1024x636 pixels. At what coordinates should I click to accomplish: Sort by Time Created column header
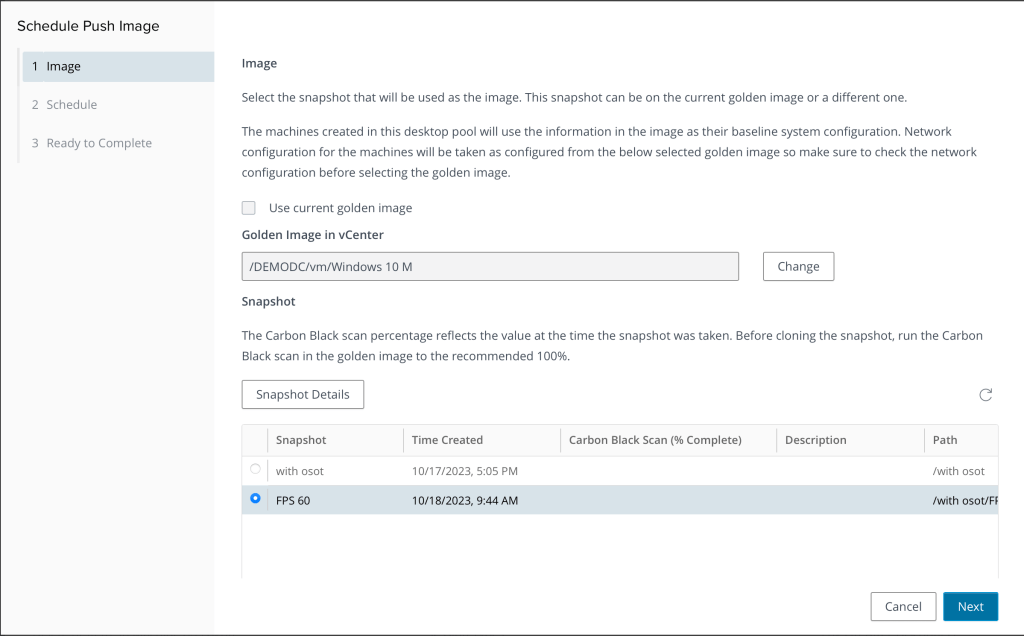coord(447,440)
